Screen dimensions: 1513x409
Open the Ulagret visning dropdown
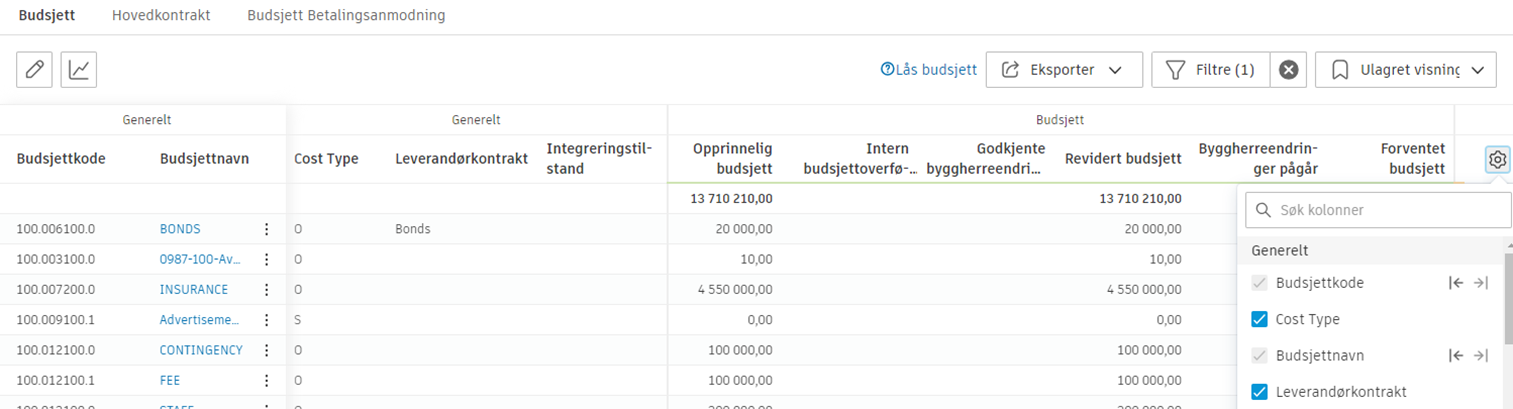1405,70
